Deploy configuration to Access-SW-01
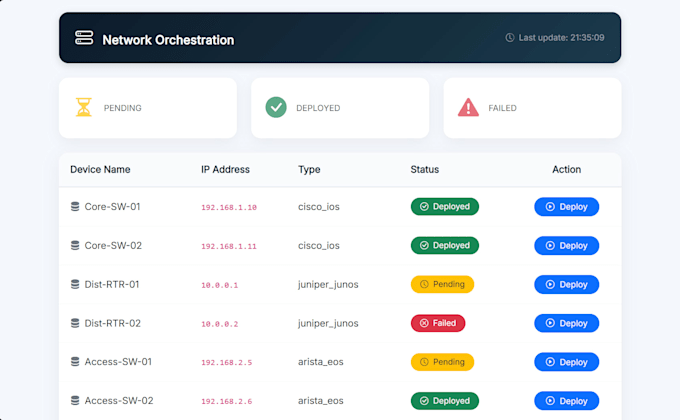The image size is (680, 420). (566, 362)
